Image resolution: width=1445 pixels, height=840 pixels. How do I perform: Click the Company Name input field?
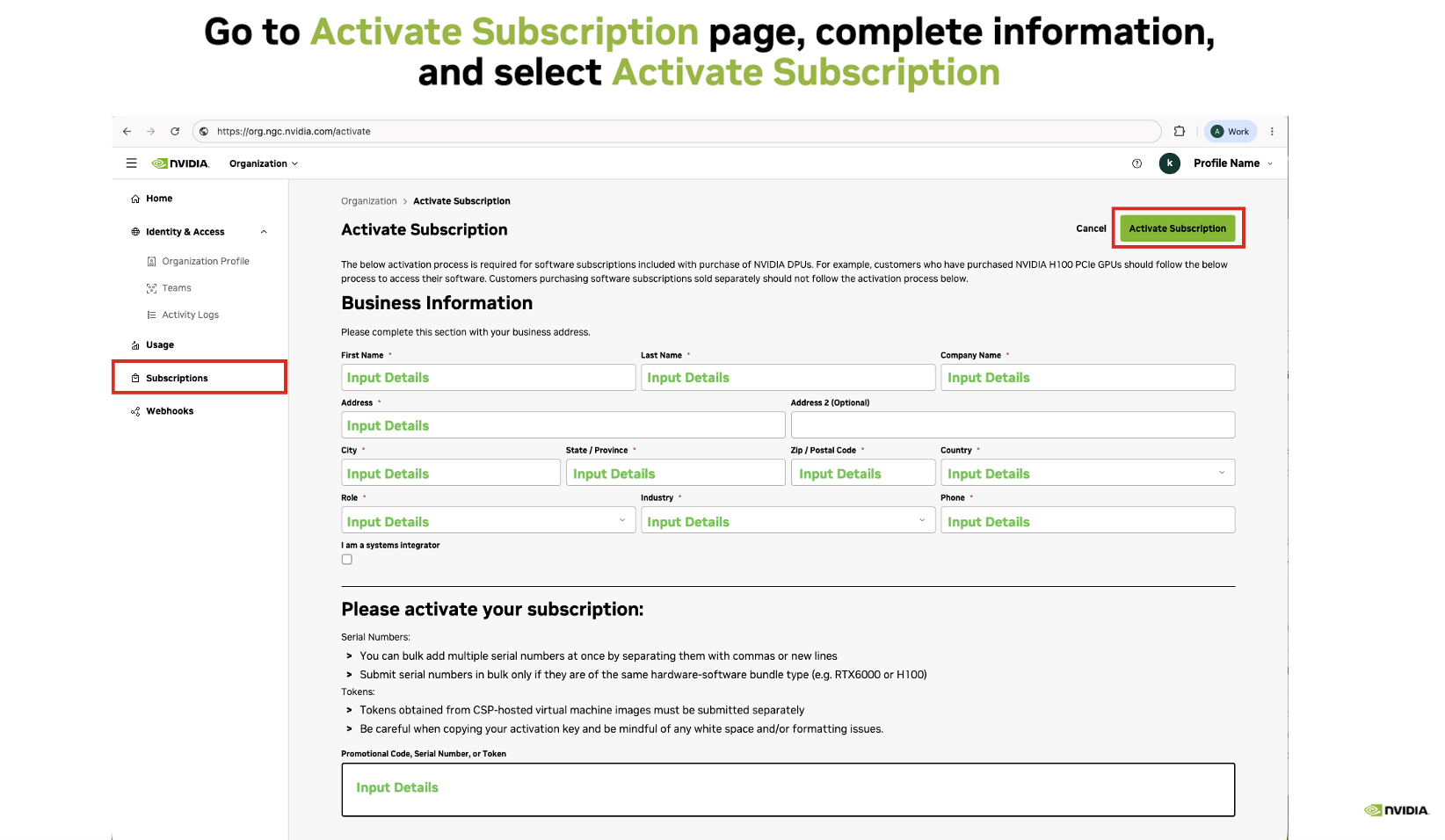(1088, 378)
